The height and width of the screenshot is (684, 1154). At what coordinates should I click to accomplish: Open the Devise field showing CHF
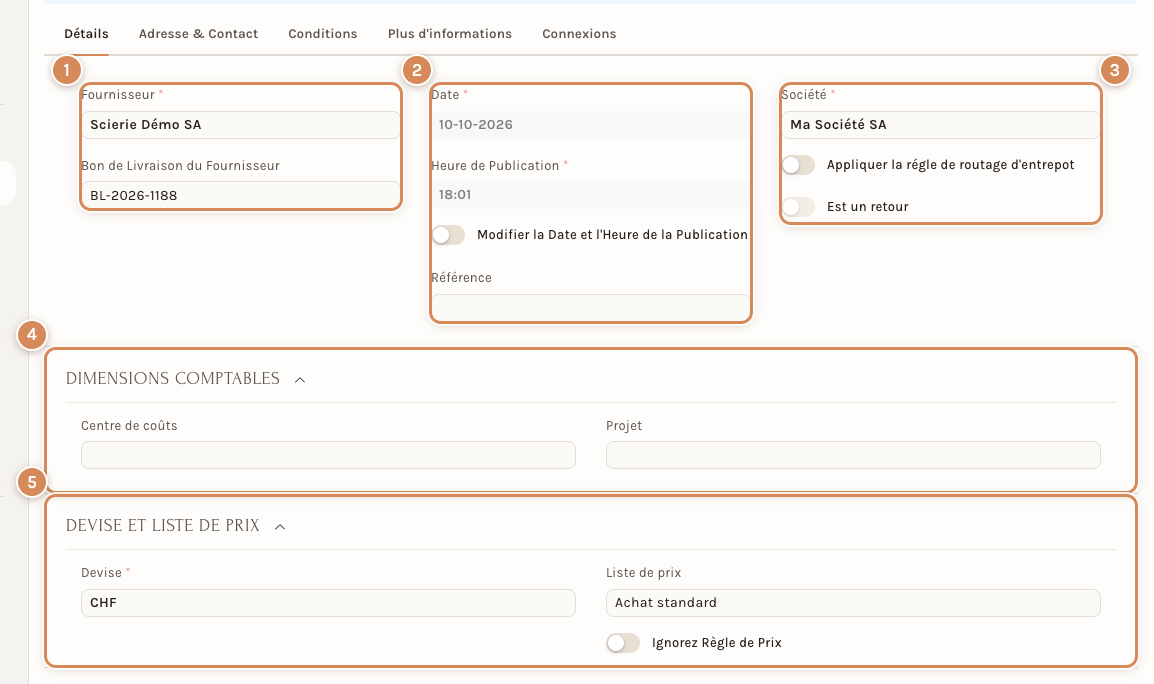[328, 602]
